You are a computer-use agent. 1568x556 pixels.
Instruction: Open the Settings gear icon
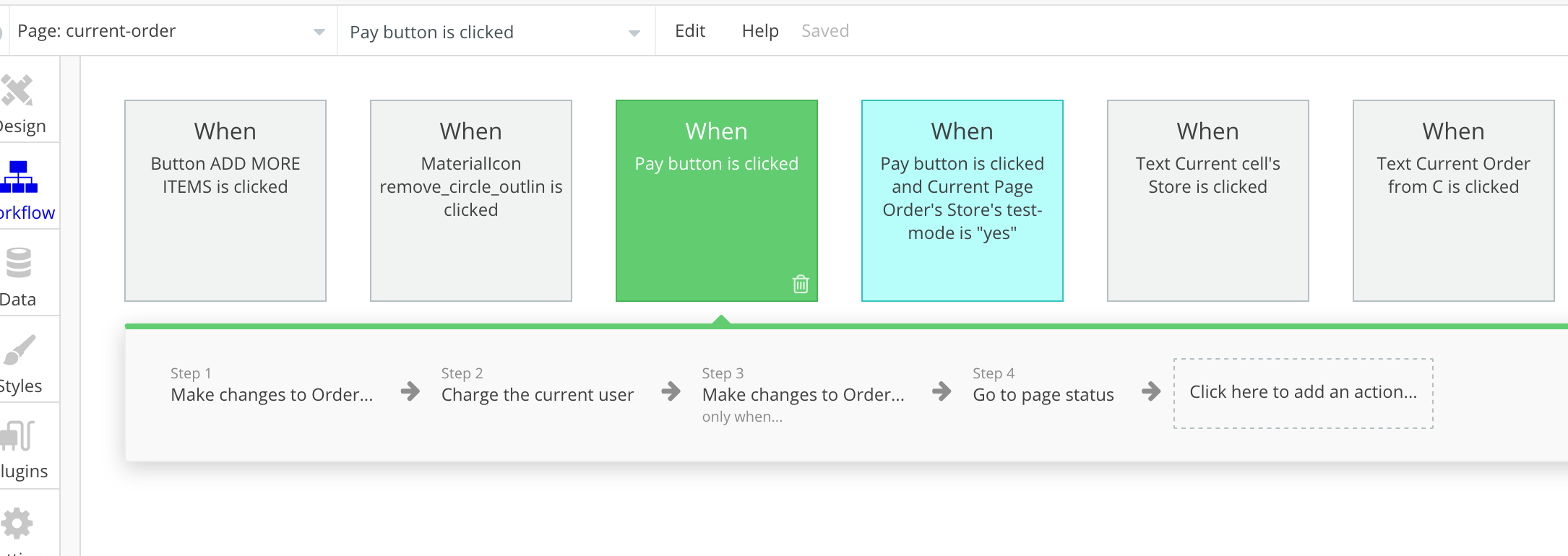point(17,524)
